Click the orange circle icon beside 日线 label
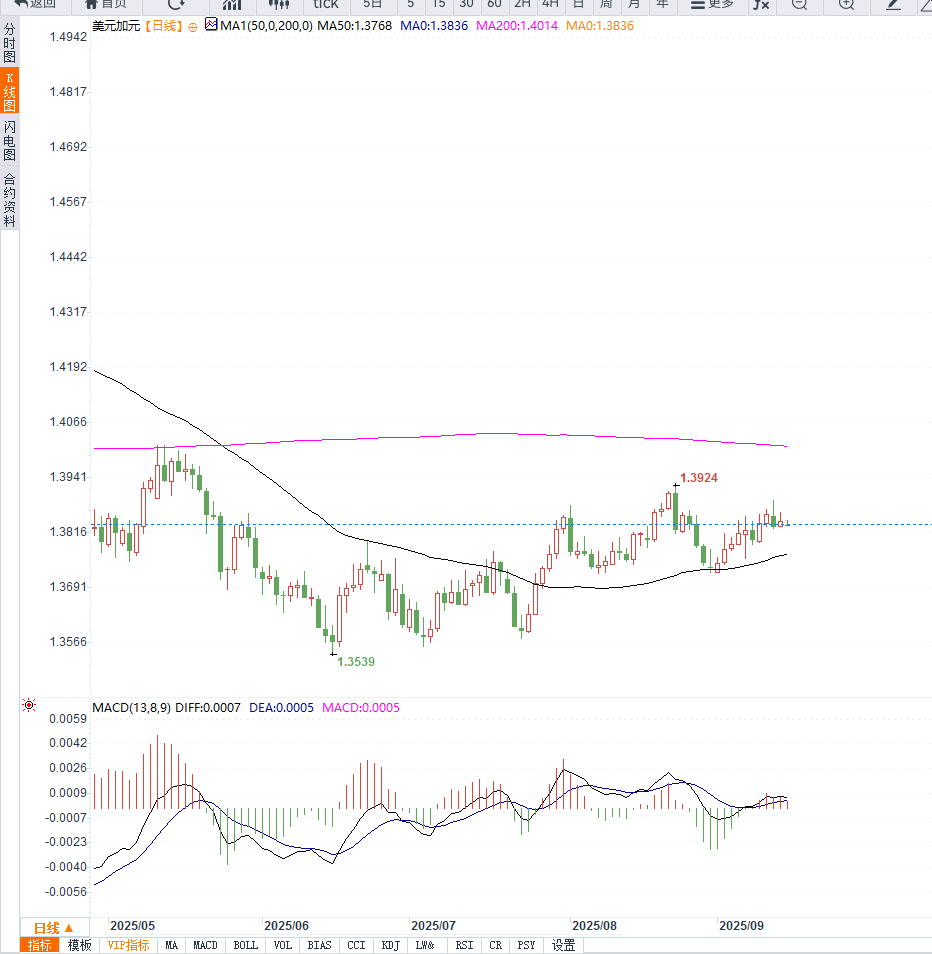The height and width of the screenshot is (954, 932). point(193,27)
